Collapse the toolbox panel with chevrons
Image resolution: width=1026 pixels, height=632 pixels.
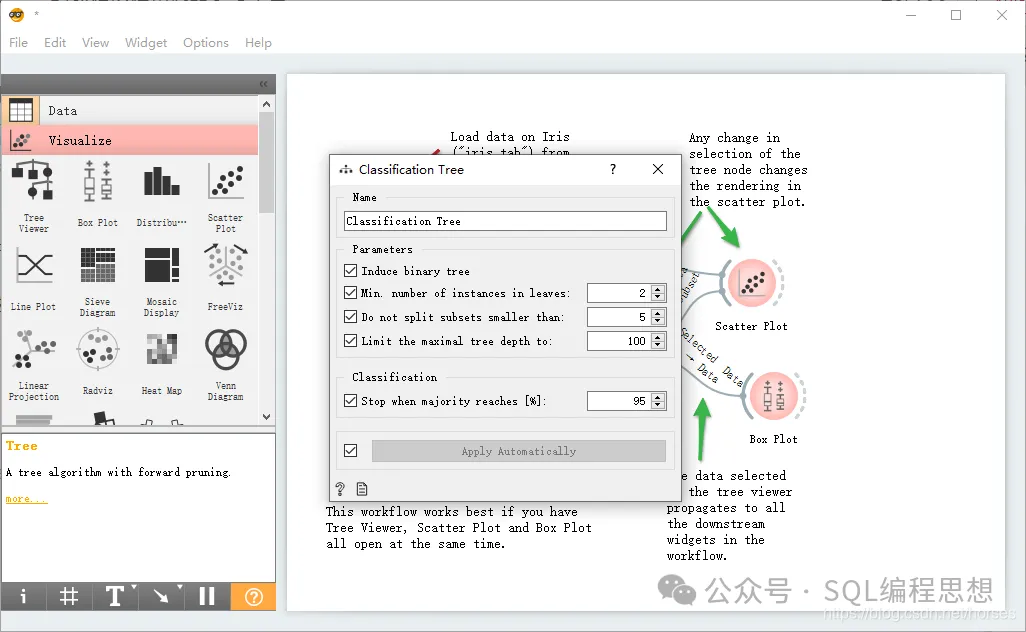click(x=264, y=84)
